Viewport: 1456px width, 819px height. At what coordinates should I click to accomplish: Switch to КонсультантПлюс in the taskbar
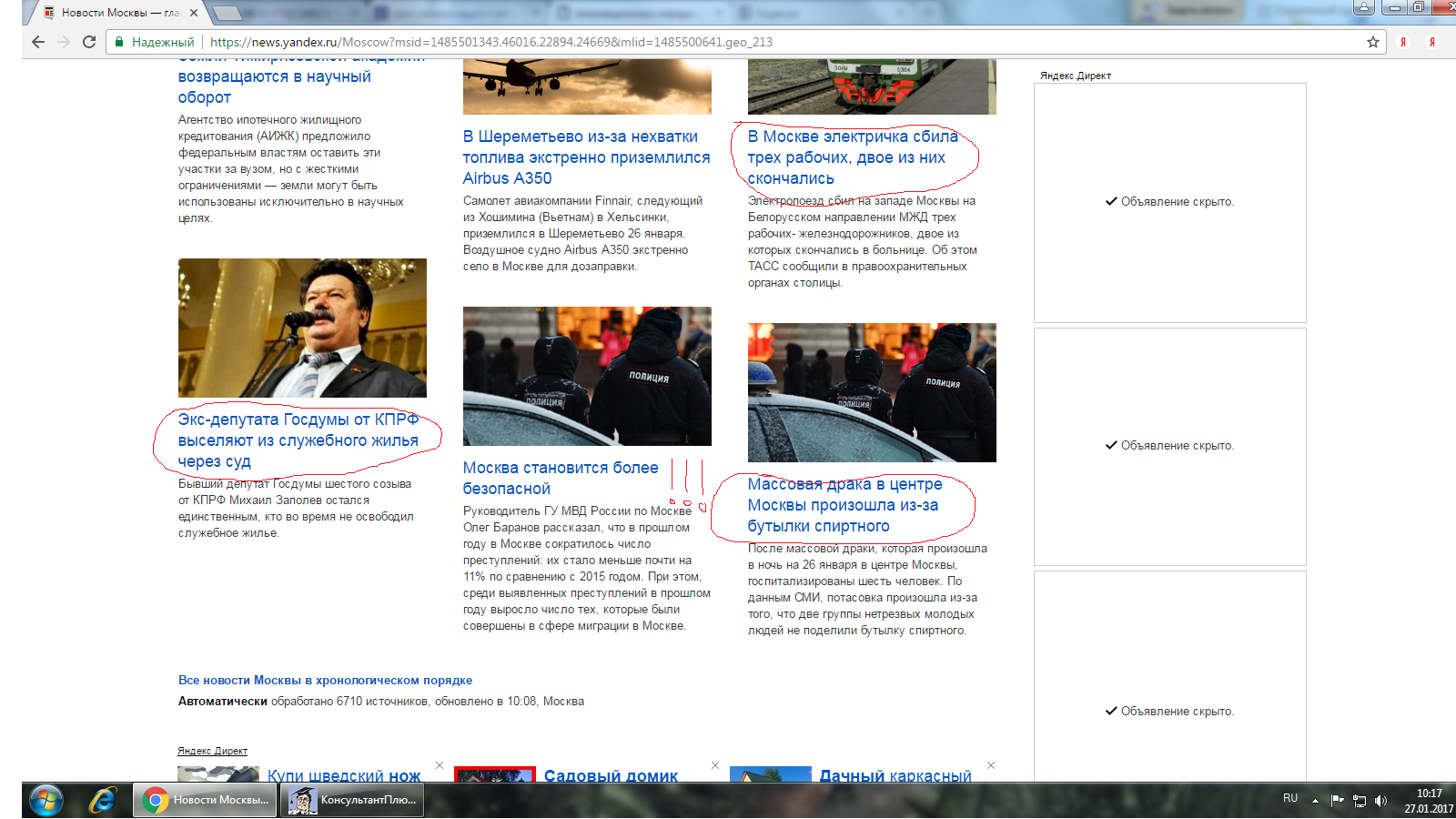click(353, 800)
